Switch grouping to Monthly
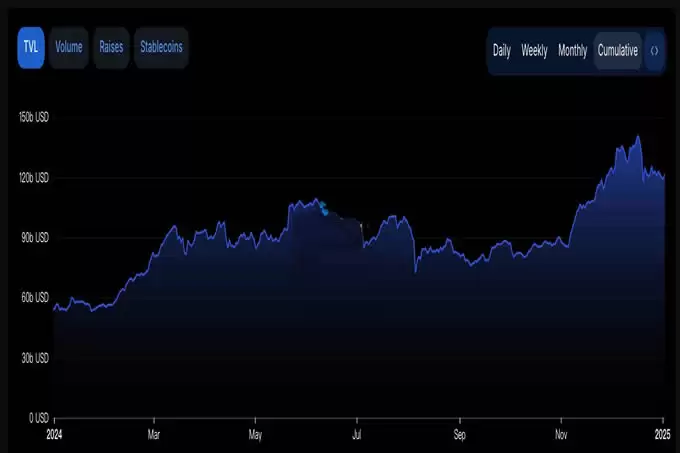Image resolution: width=680 pixels, height=453 pixels. click(572, 50)
